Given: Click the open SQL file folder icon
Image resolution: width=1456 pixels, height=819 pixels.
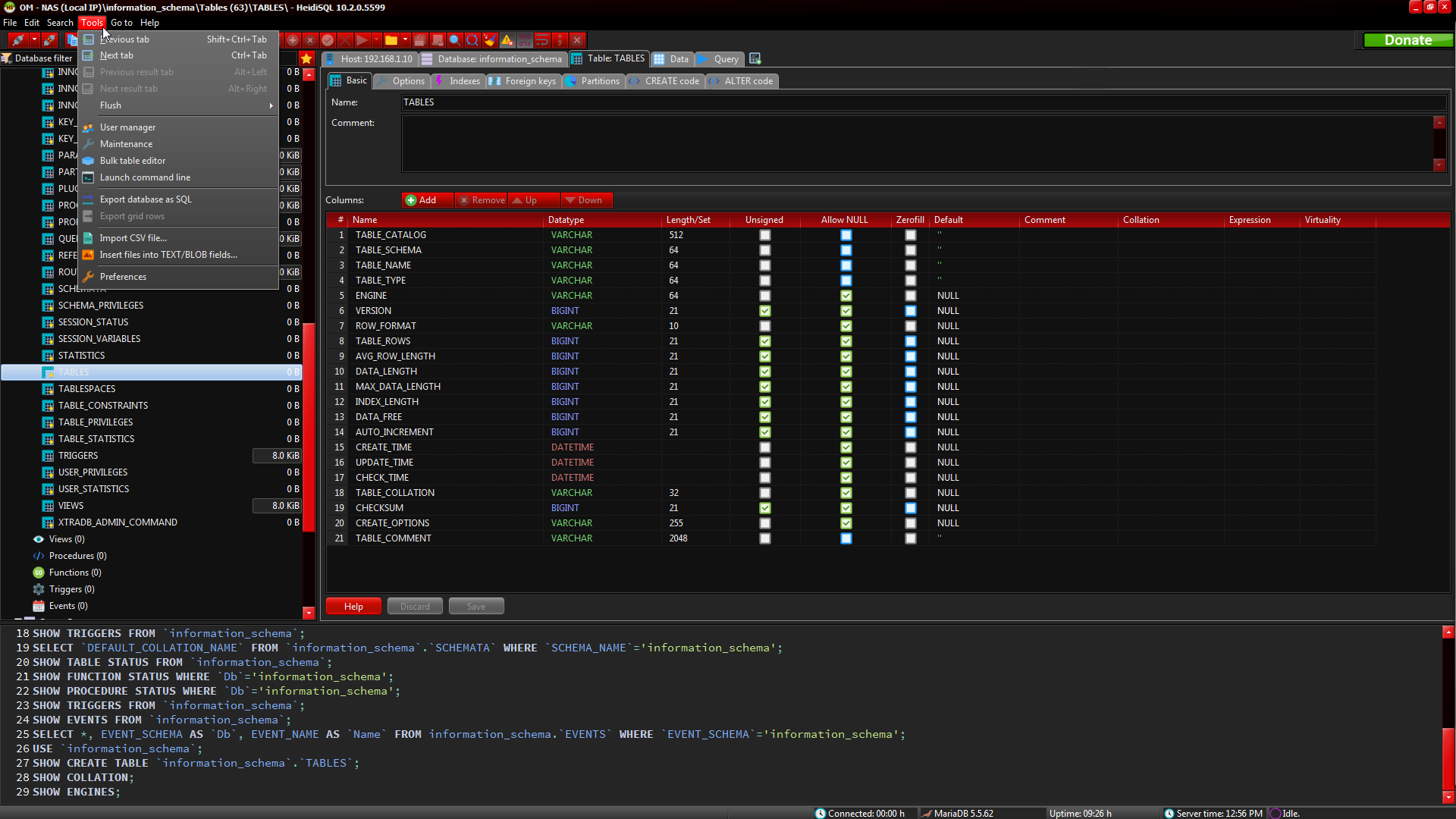Looking at the screenshot, I should (x=391, y=40).
